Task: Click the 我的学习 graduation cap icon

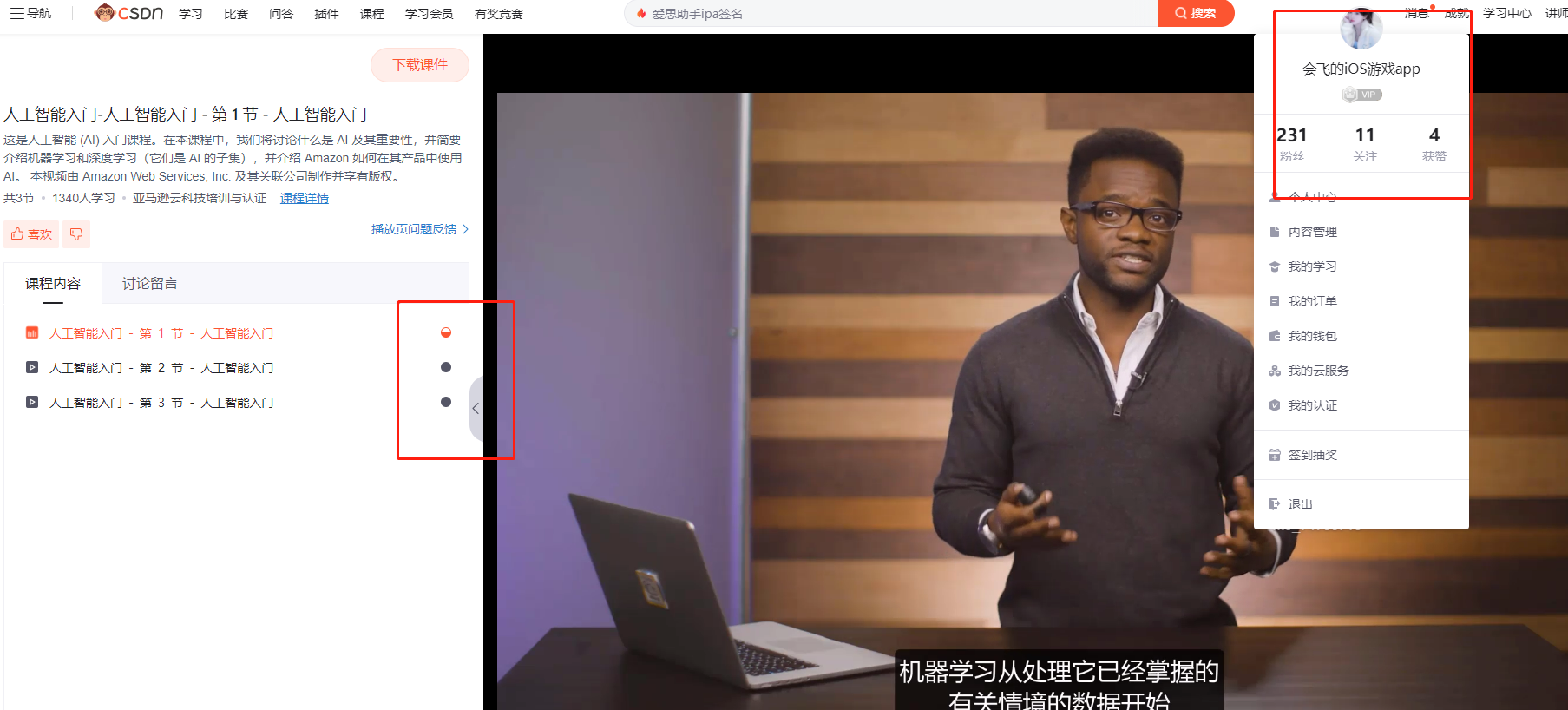Action: [1275, 266]
